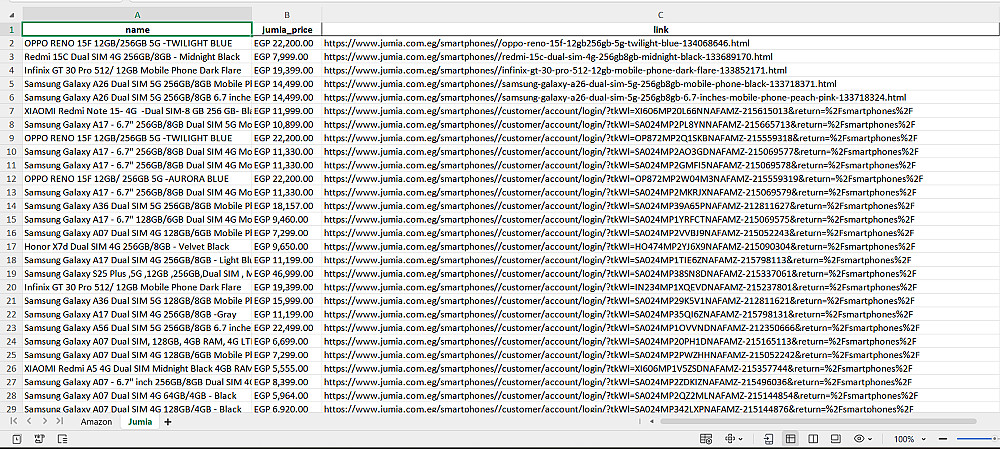Open the eye protection dropdown arrow
1000x449 pixels.
[871, 439]
